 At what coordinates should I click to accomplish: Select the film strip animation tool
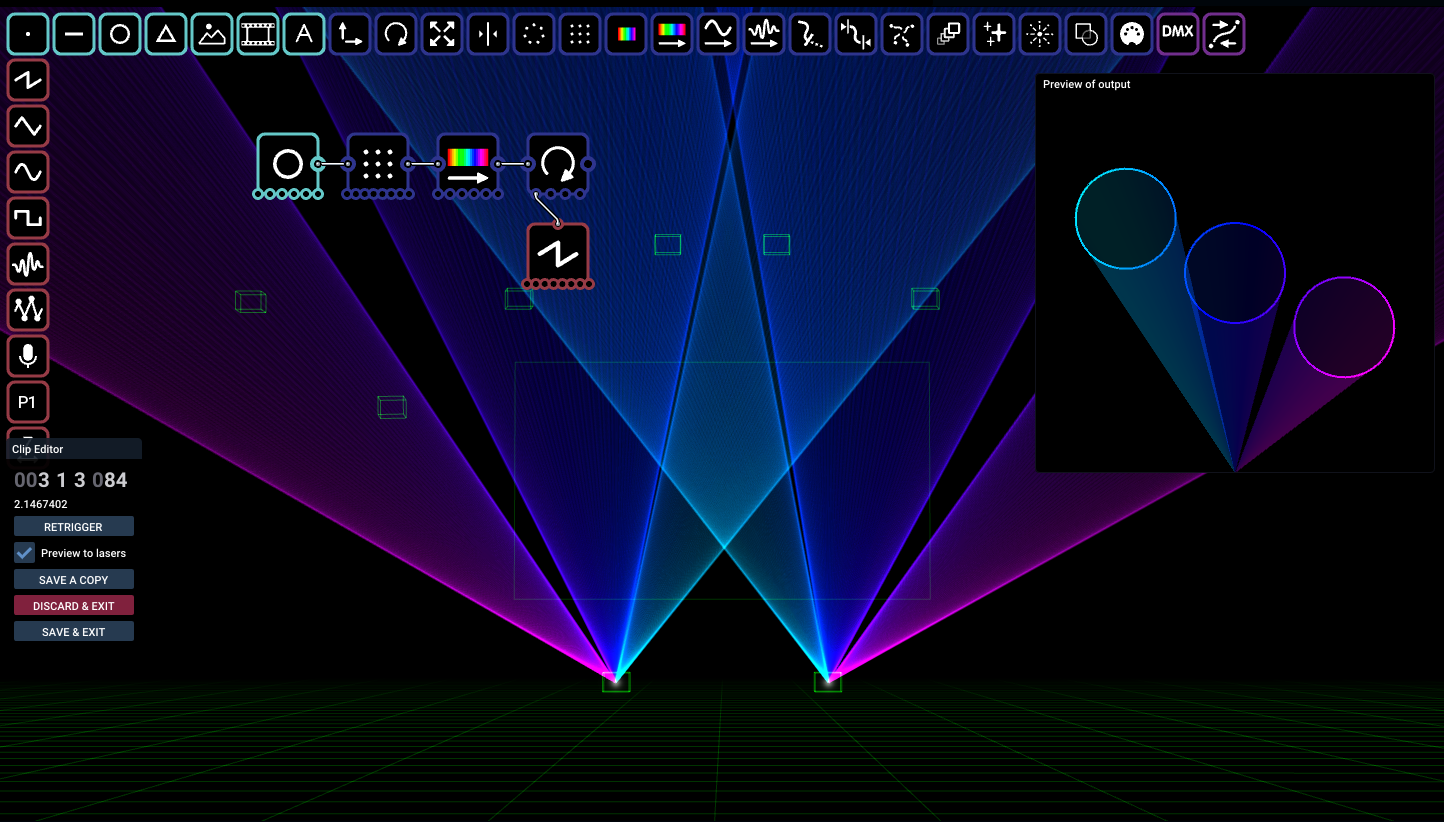[258, 34]
